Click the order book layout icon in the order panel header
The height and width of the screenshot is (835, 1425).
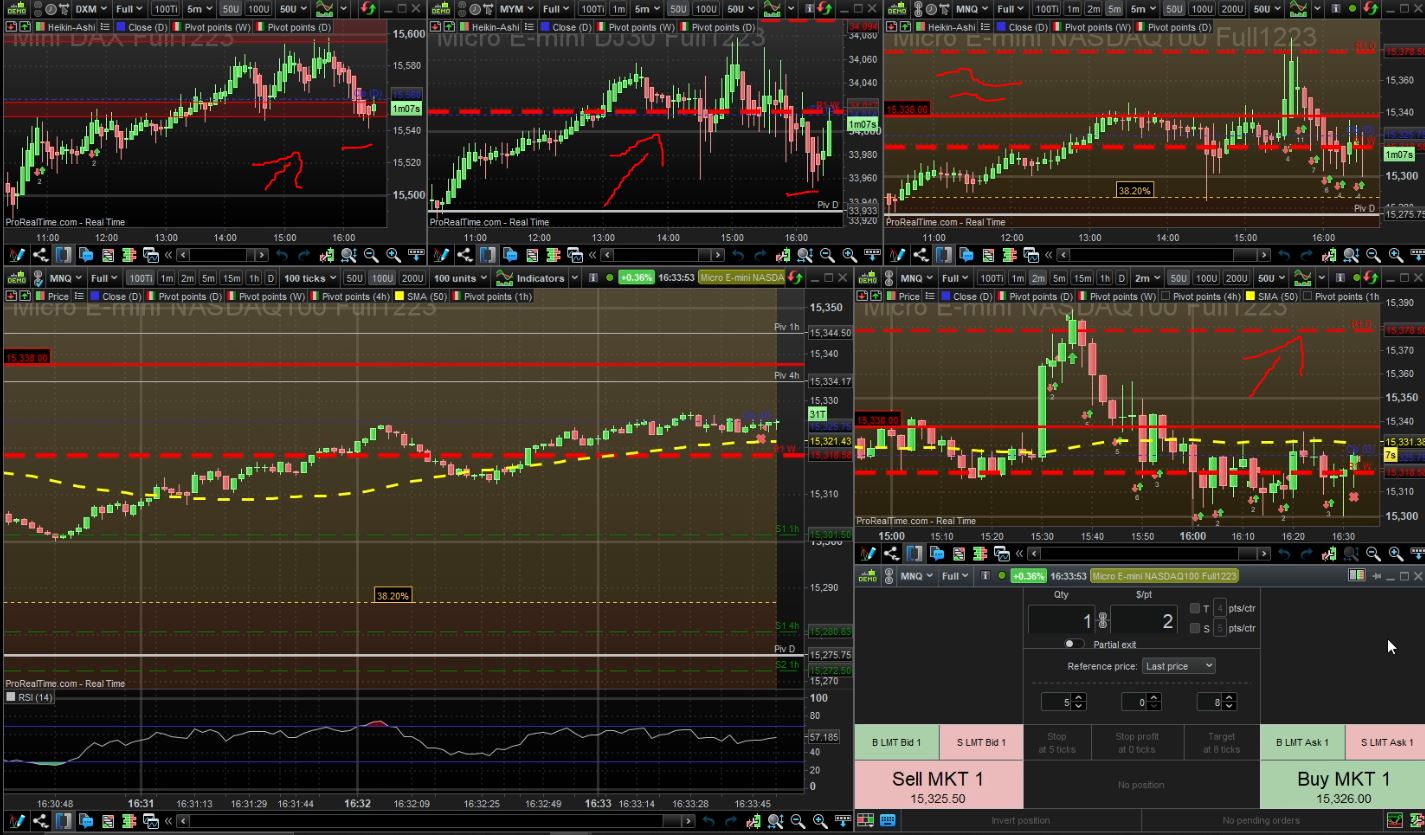point(1357,576)
